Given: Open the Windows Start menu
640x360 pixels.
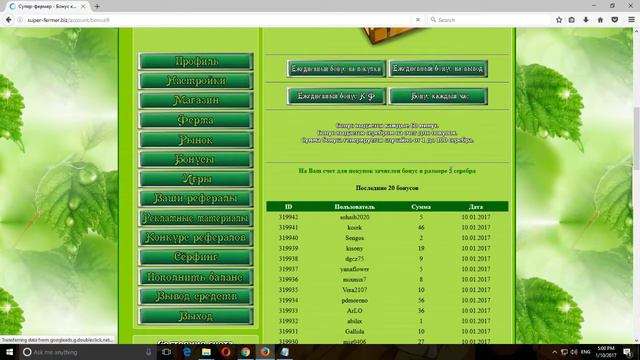Looking at the screenshot, I should click(9, 352).
